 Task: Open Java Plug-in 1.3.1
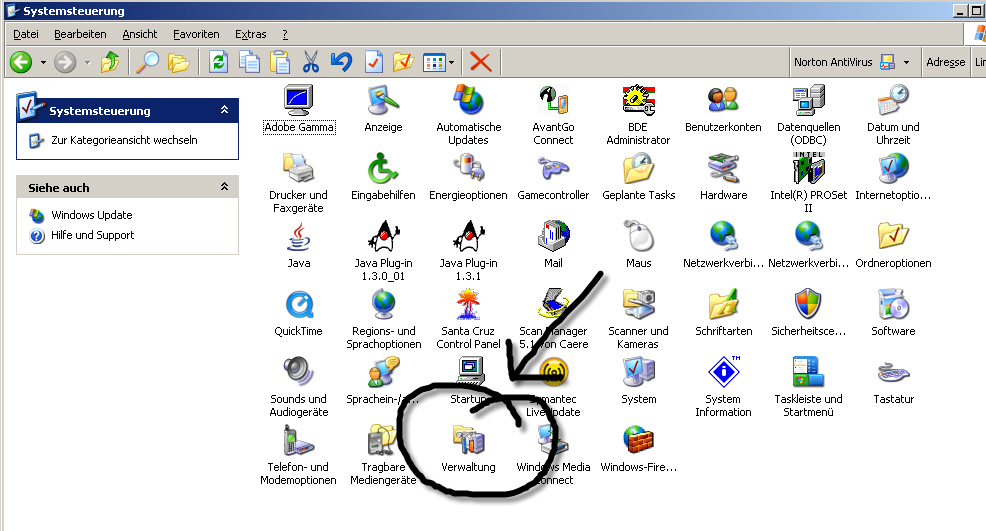tap(468, 237)
